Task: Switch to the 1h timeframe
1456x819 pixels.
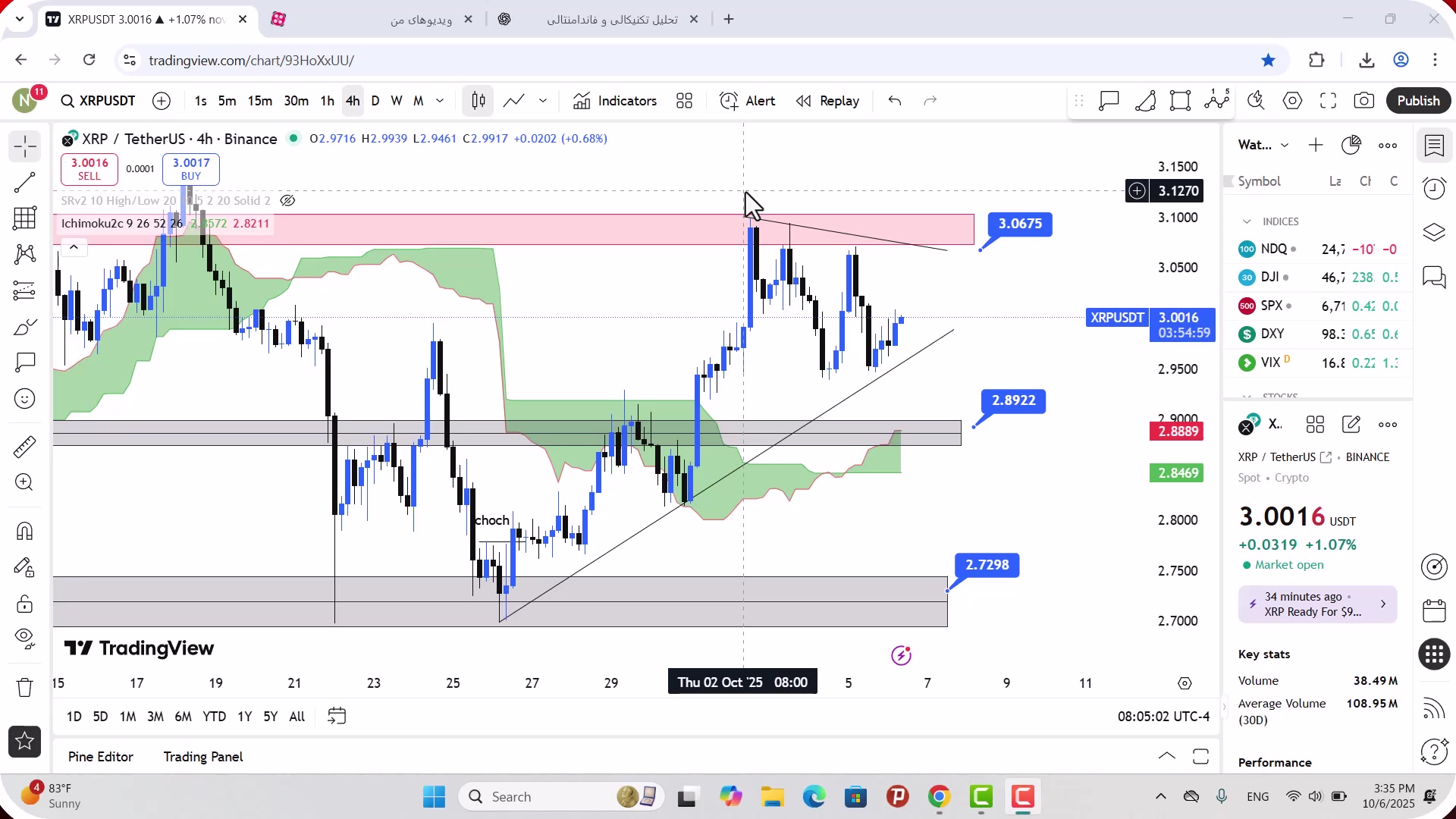Action: [327, 101]
